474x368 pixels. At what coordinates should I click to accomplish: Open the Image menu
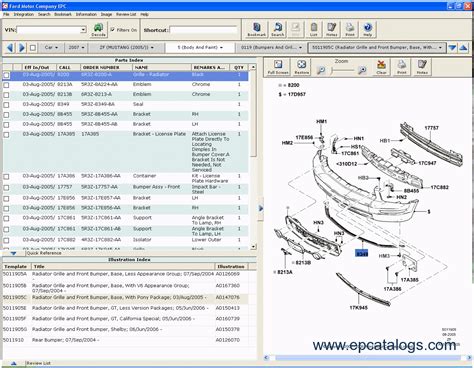(x=106, y=14)
